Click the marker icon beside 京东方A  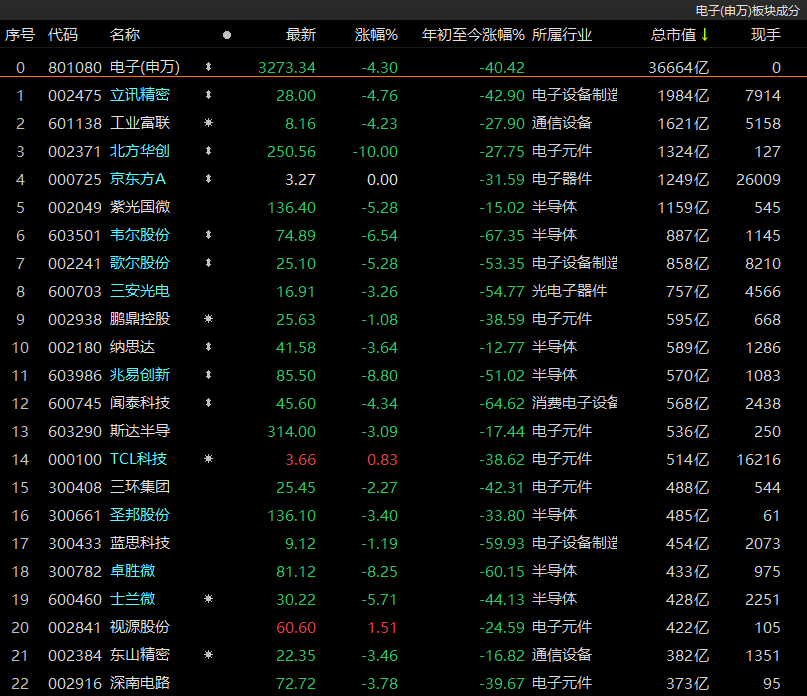point(208,179)
